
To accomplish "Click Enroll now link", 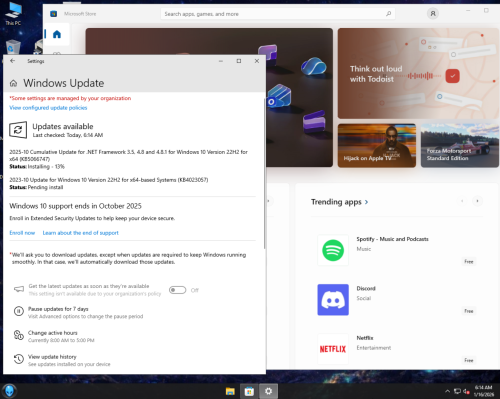I will pos(22,233).
